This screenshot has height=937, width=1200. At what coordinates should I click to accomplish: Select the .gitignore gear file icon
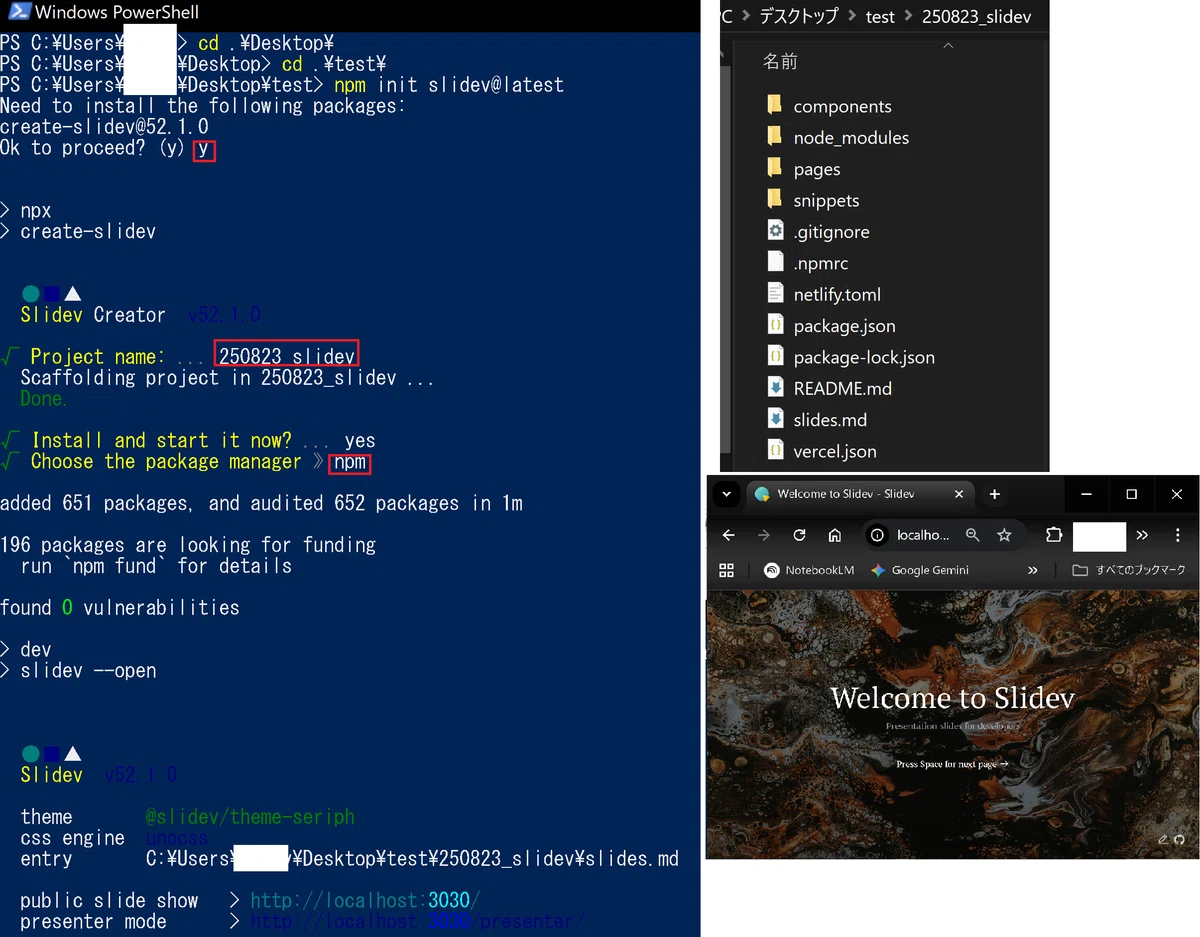click(775, 231)
